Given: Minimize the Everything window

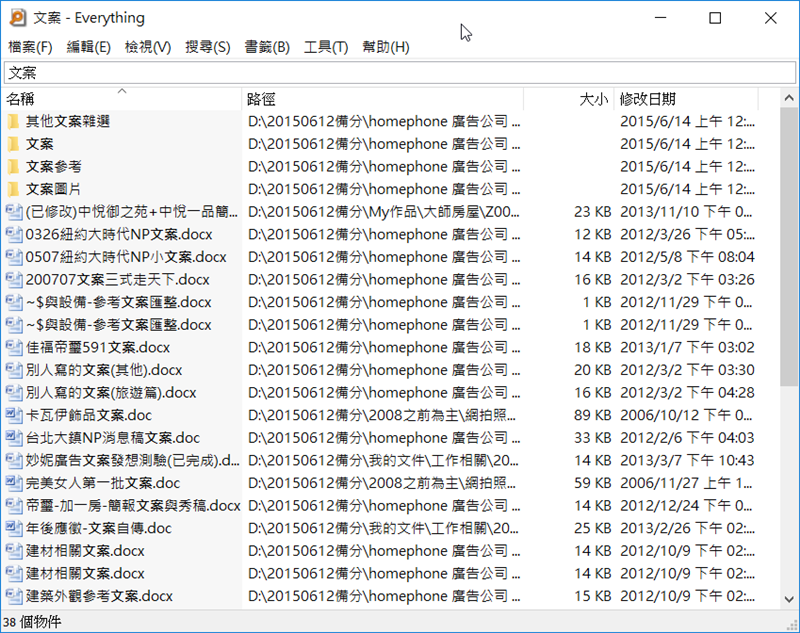Looking at the screenshot, I should click(661, 18).
